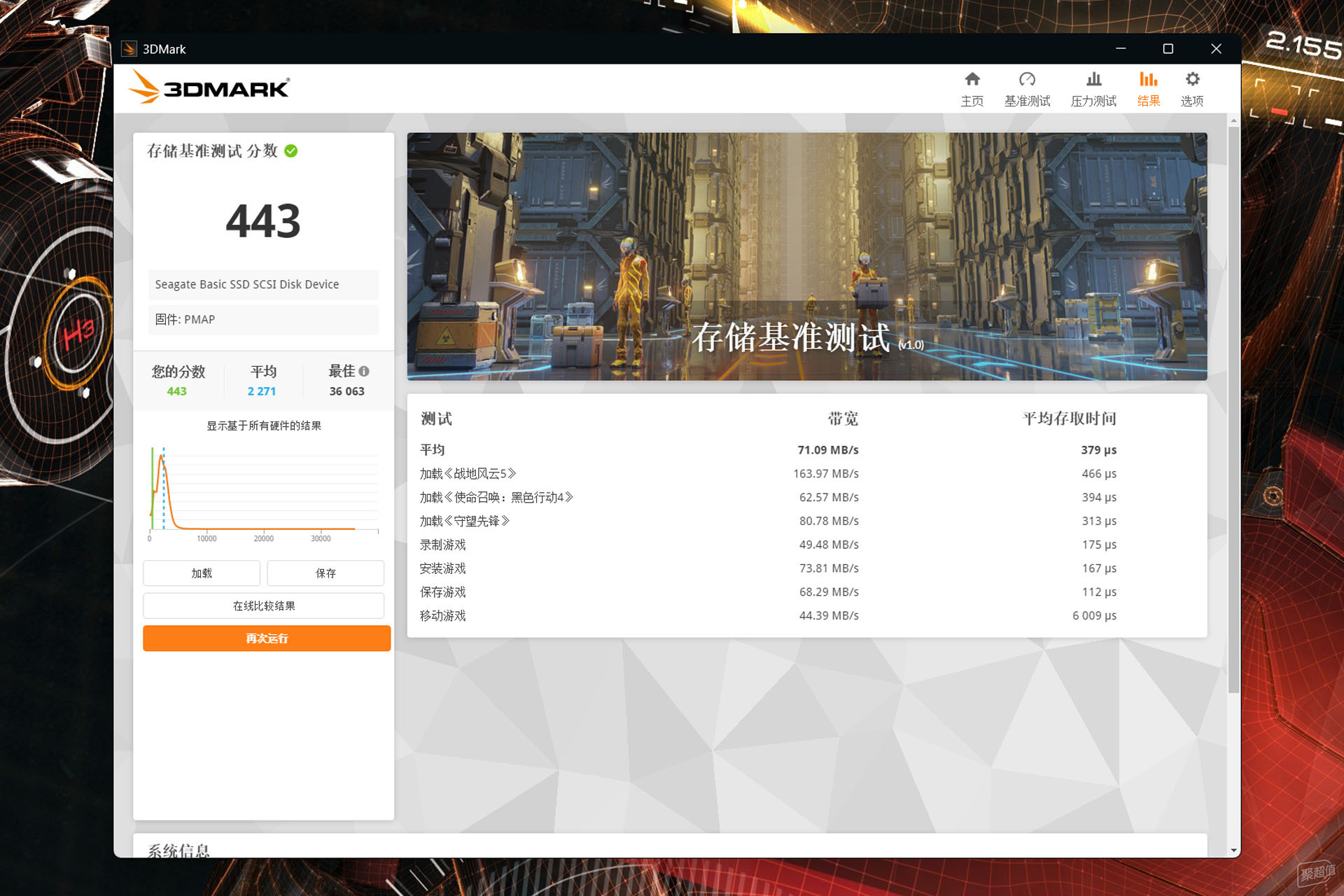The height and width of the screenshot is (896, 1344).
Task: Click the green validation checkmark icon
Action: coord(291,150)
